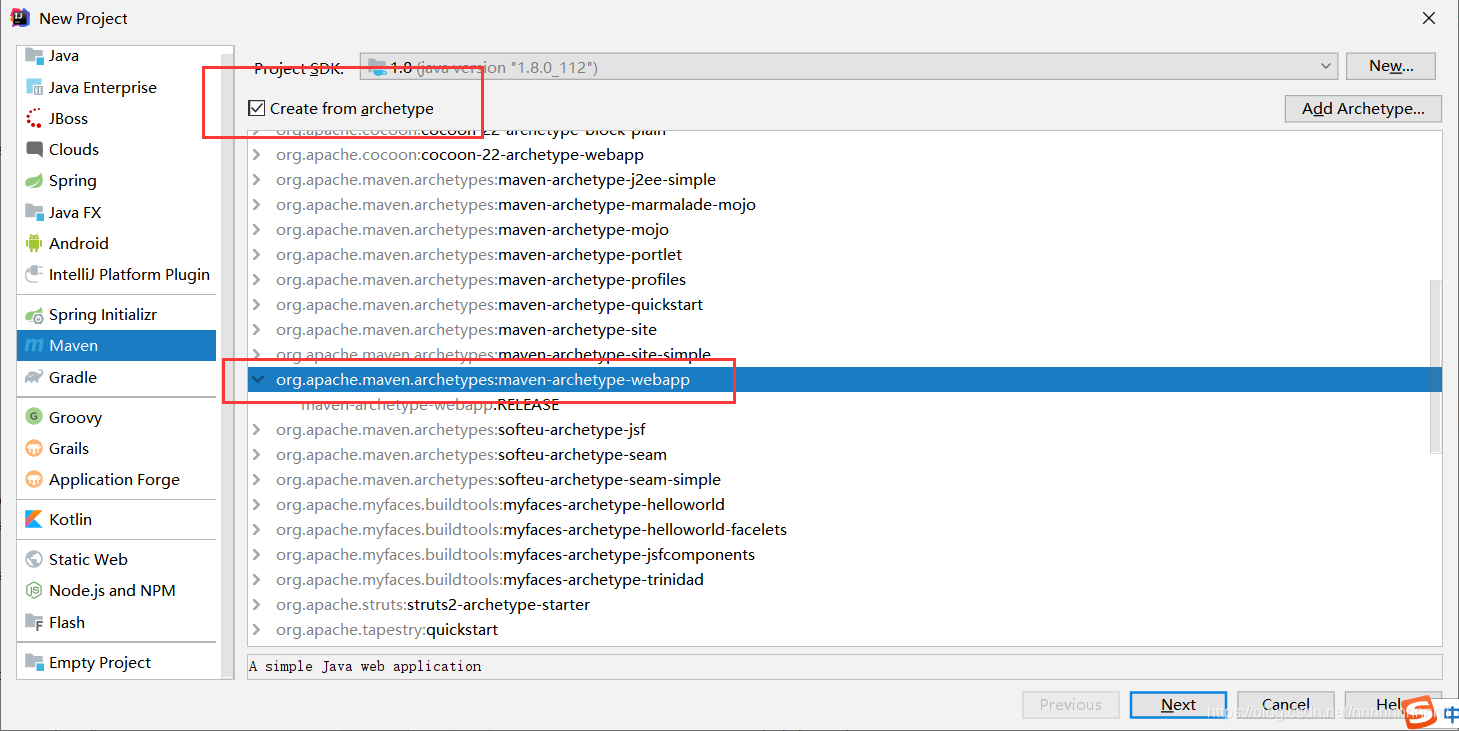Click the Cancel button
1459x731 pixels.
pyautogui.click(x=1285, y=704)
